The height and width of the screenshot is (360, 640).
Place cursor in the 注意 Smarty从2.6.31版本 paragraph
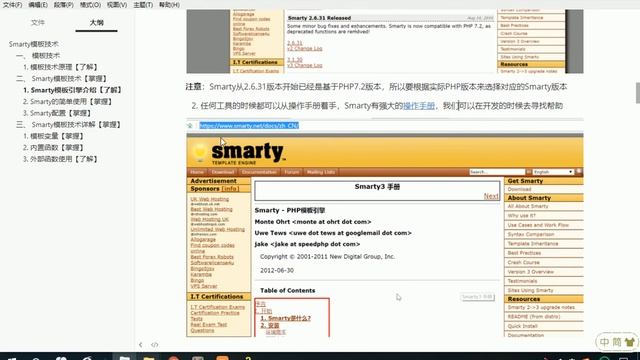pos(376,87)
